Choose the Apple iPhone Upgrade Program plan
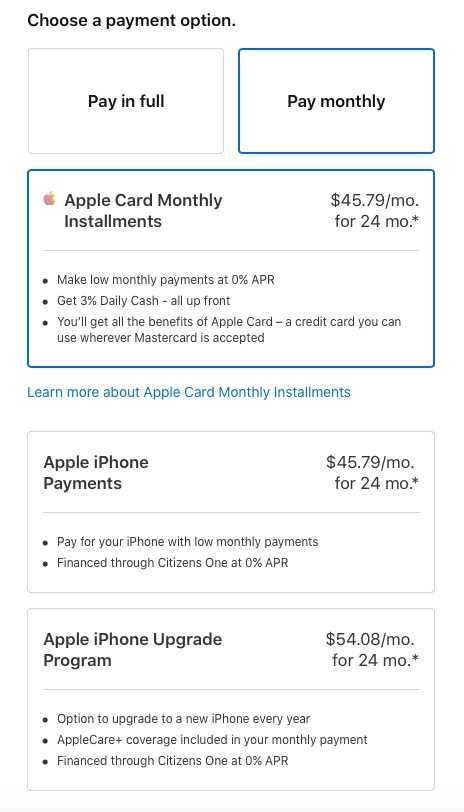Image resolution: width=464 pixels, height=812 pixels. point(231,699)
